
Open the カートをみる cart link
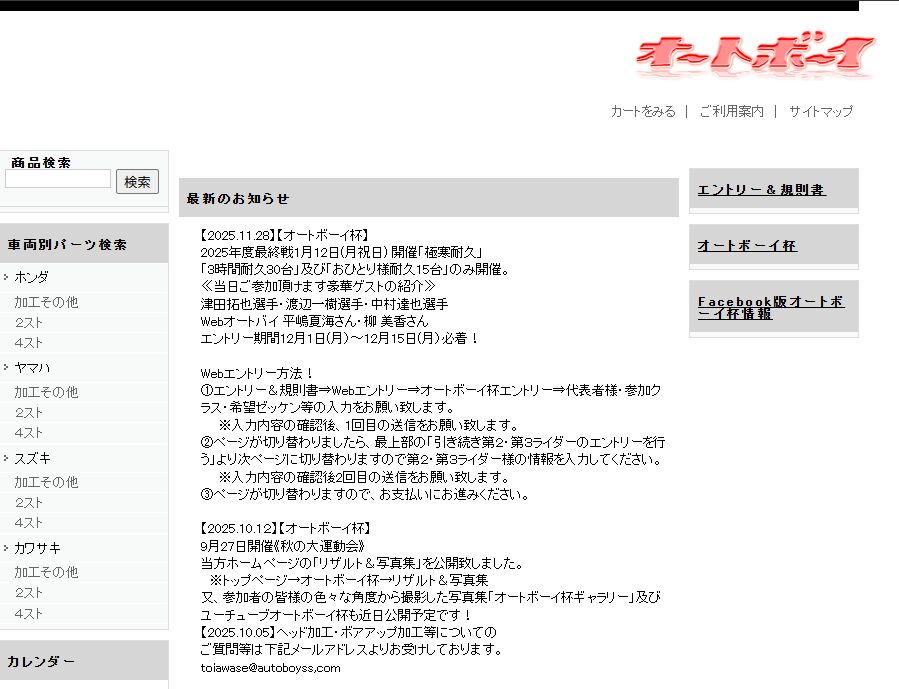click(643, 112)
